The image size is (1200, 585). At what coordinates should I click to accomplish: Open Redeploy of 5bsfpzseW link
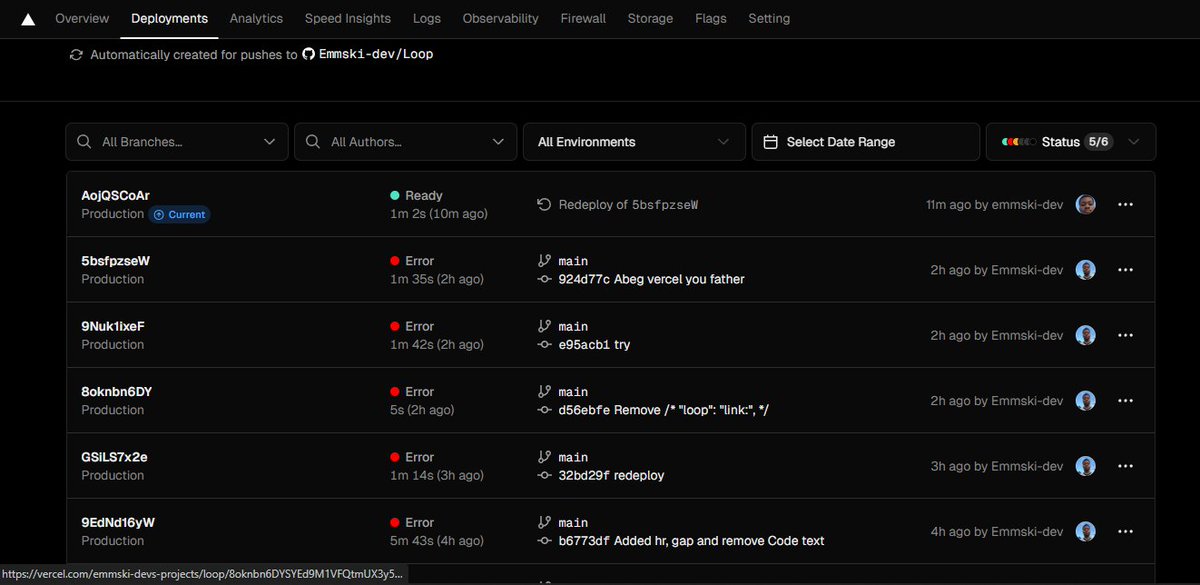(628, 204)
